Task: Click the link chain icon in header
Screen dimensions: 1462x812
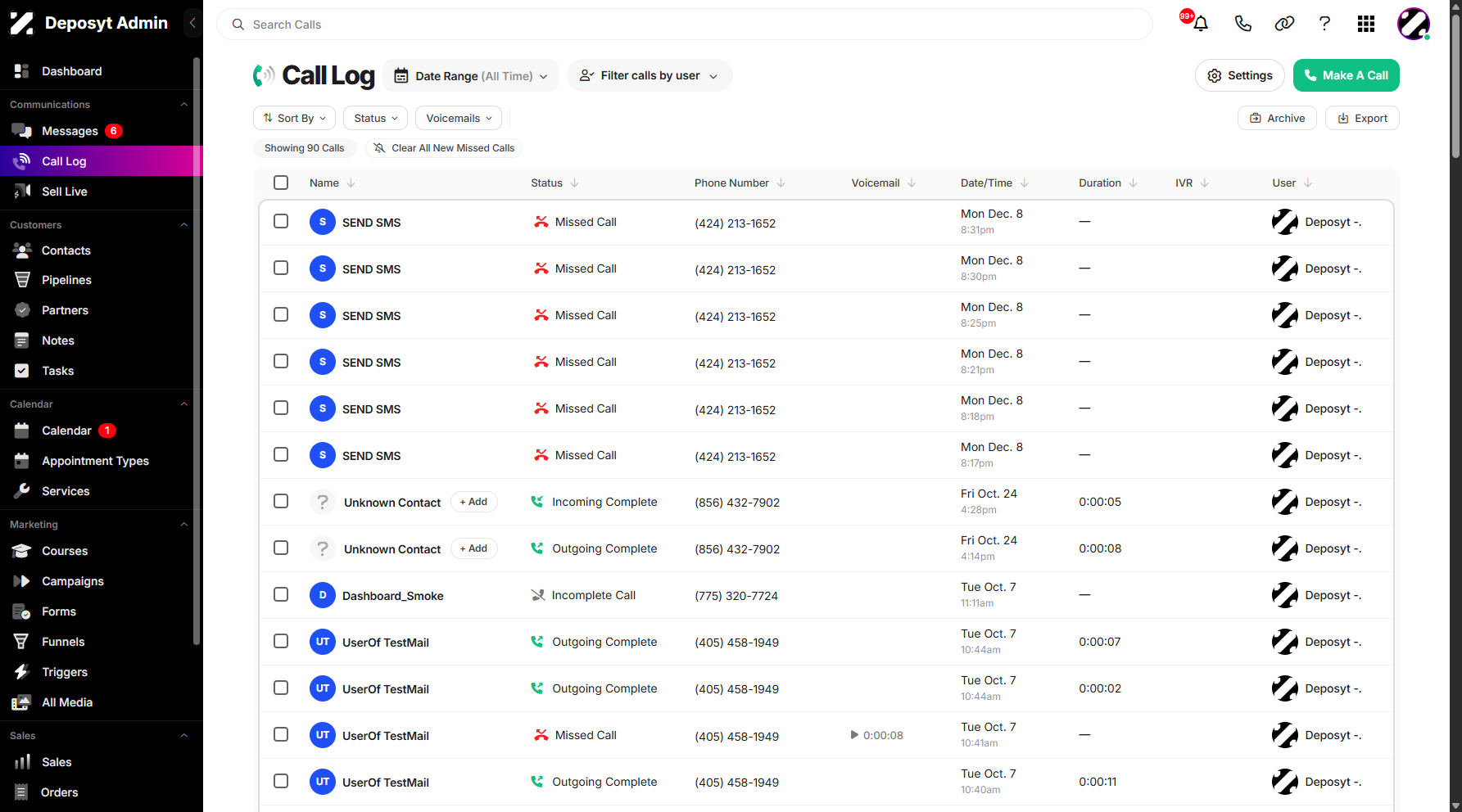Action: [x=1284, y=24]
